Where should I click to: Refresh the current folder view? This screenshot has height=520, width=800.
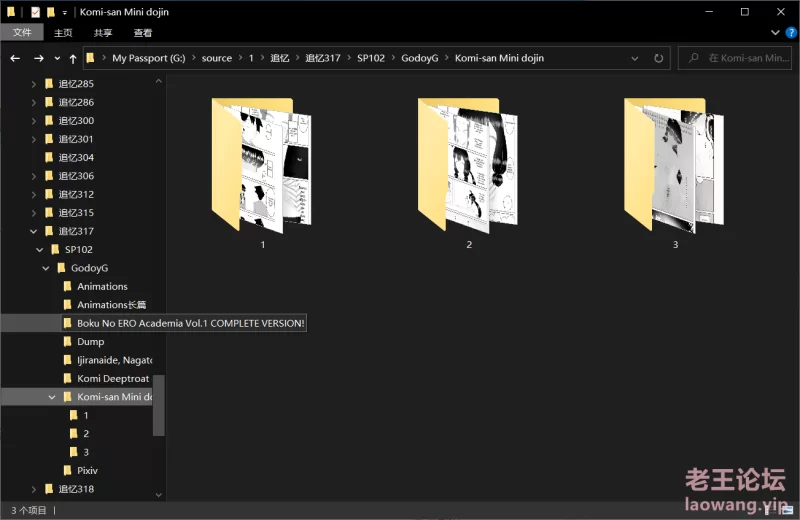pyautogui.click(x=658, y=58)
